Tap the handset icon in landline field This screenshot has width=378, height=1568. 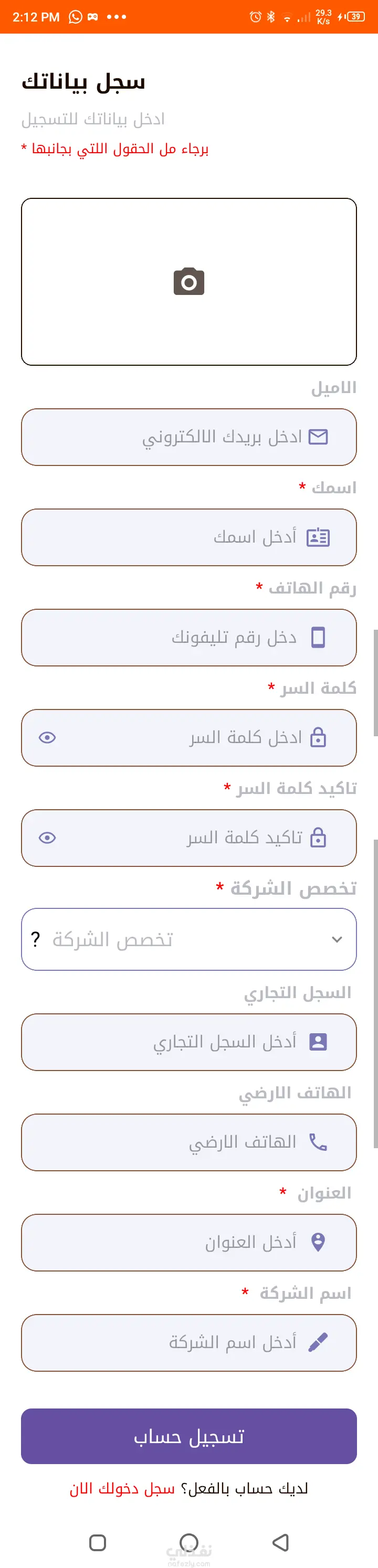[318, 1142]
